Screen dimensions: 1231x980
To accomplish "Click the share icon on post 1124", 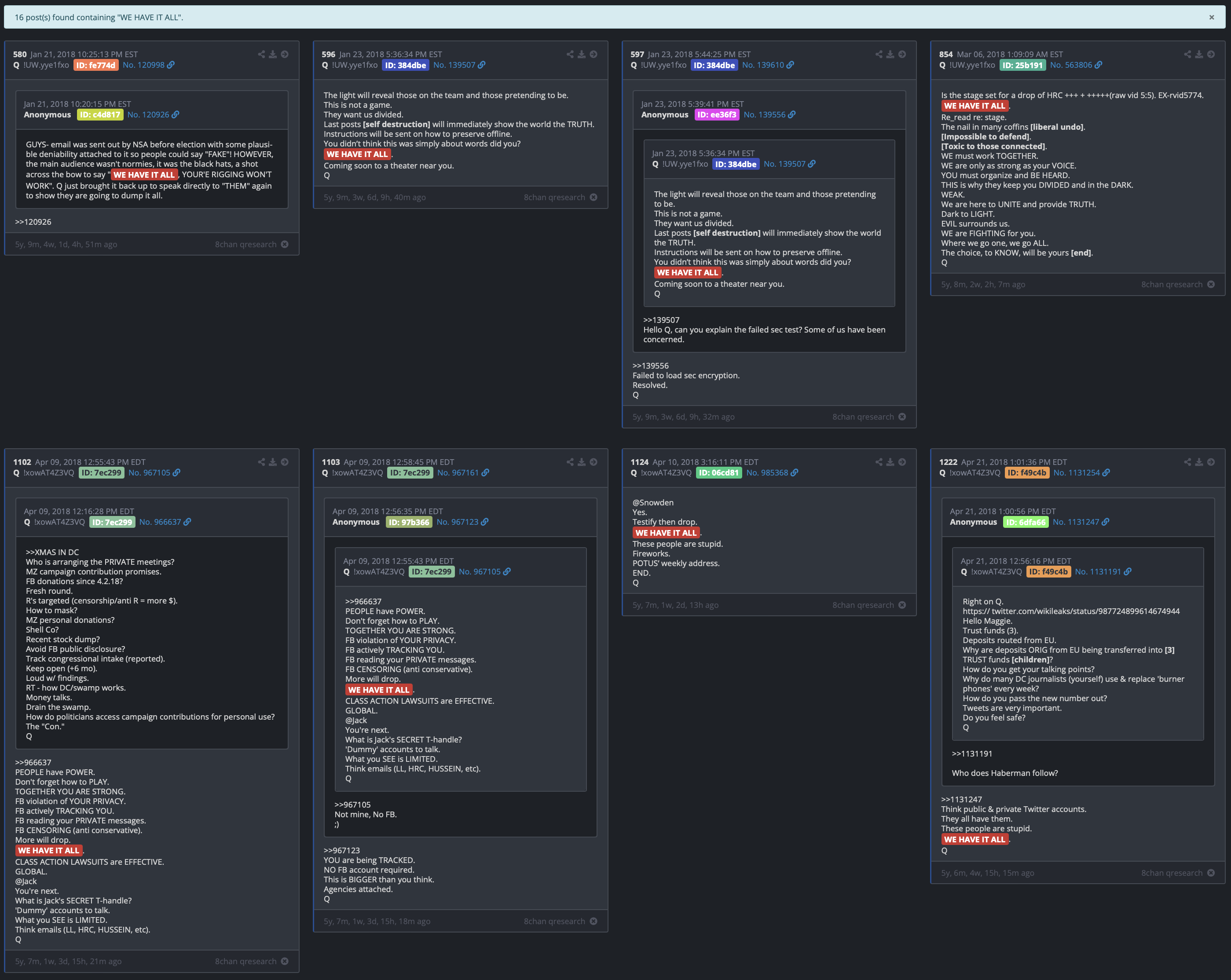I will pyautogui.click(x=879, y=462).
